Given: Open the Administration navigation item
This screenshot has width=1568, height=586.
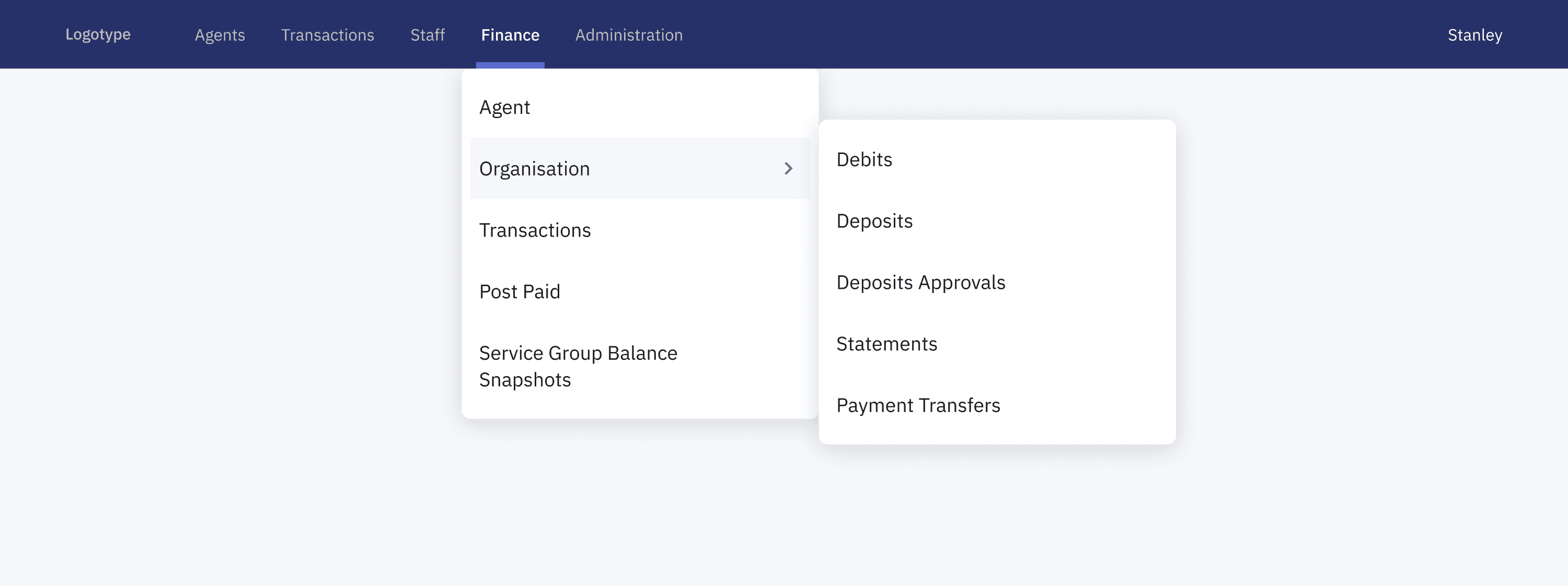Looking at the screenshot, I should (628, 34).
